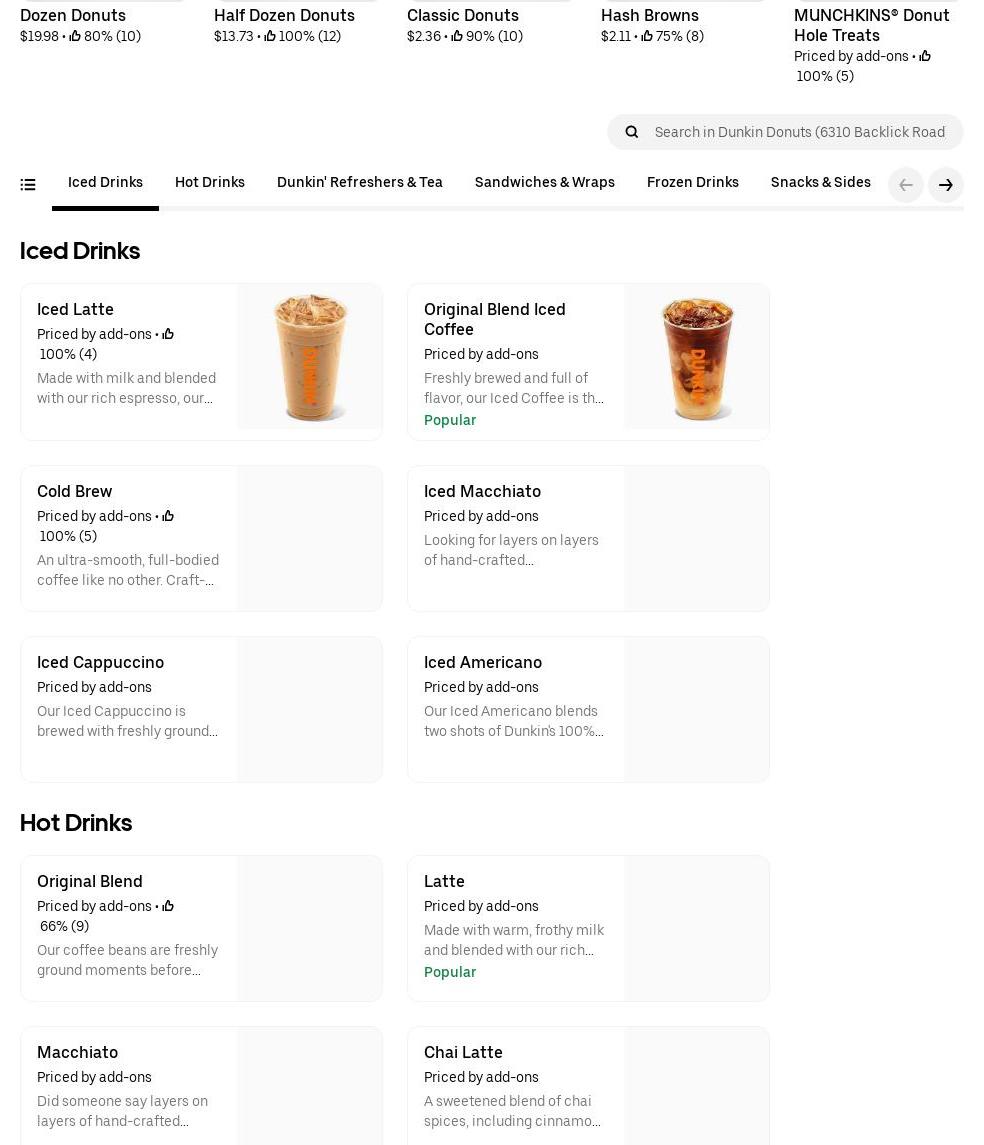Click thumbs-up icon on Original Blend hot drink
The height and width of the screenshot is (1145, 984).
(x=168, y=907)
